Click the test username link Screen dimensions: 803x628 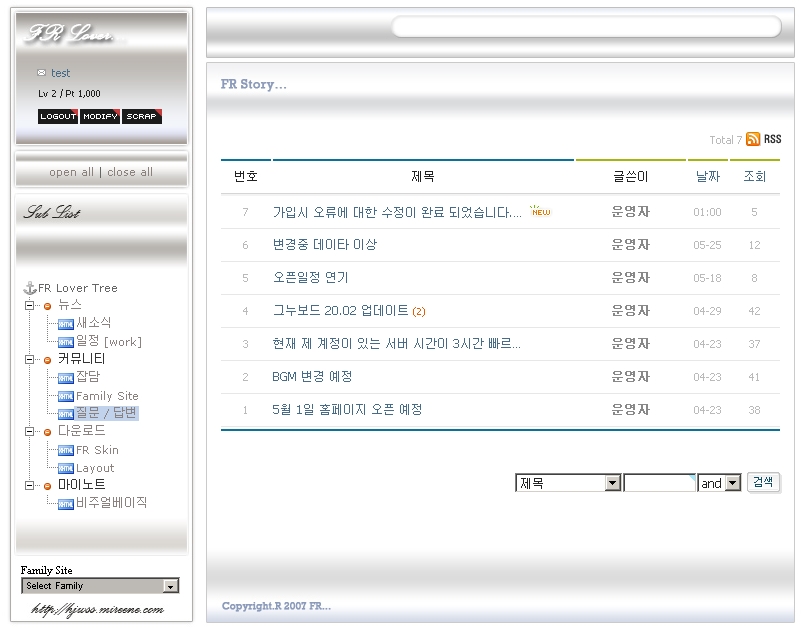click(x=60, y=73)
